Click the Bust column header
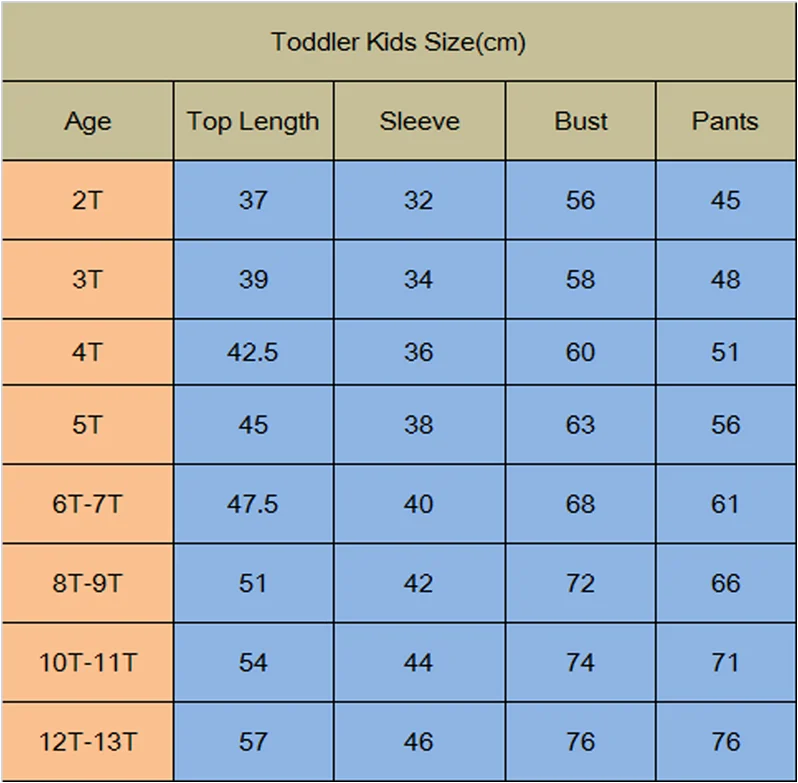Image resolution: width=798 pixels, height=783 pixels. click(581, 121)
